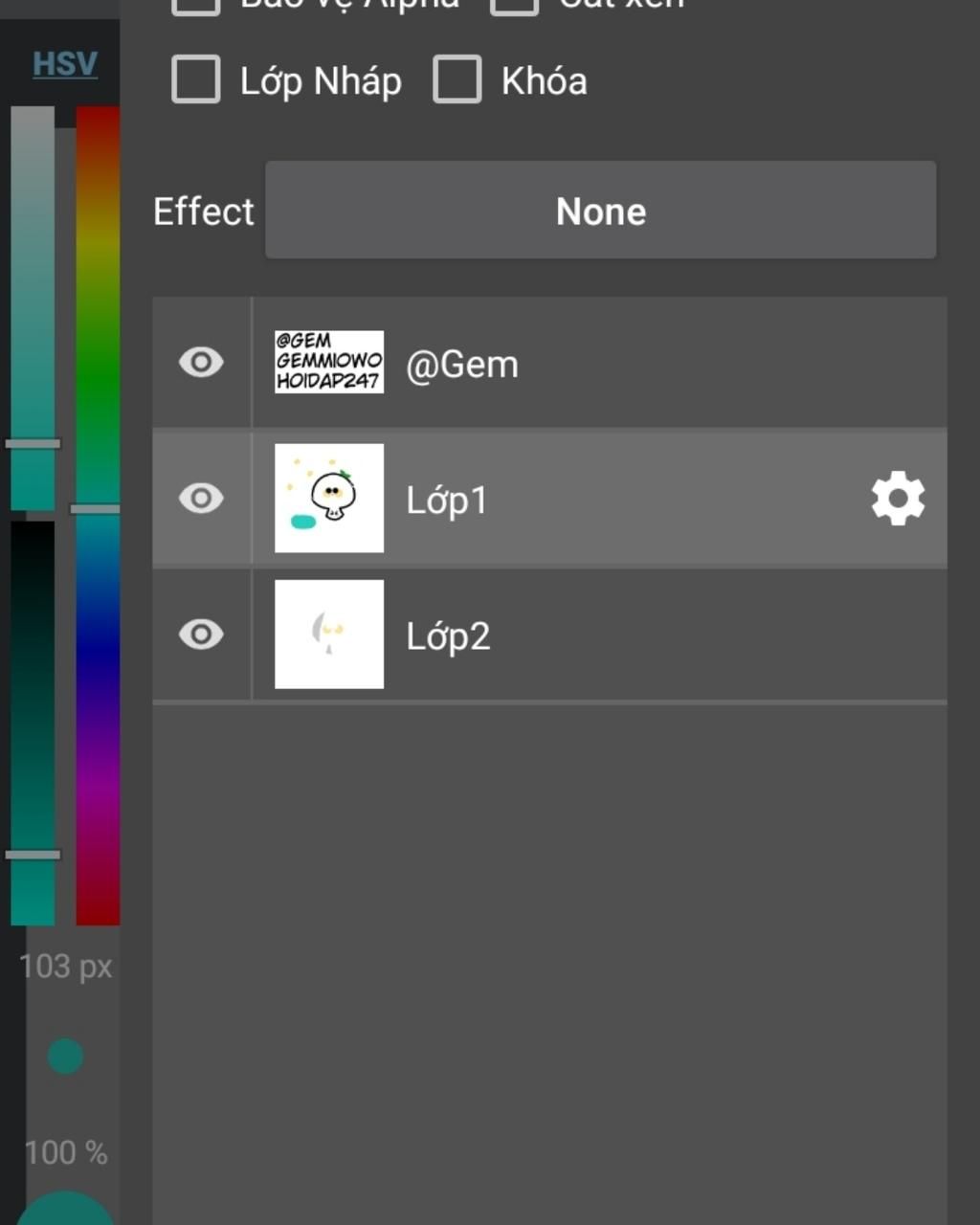Open settings gear for Lớp1 layer
Screen dimensions: 980x1225
[898, 499]
